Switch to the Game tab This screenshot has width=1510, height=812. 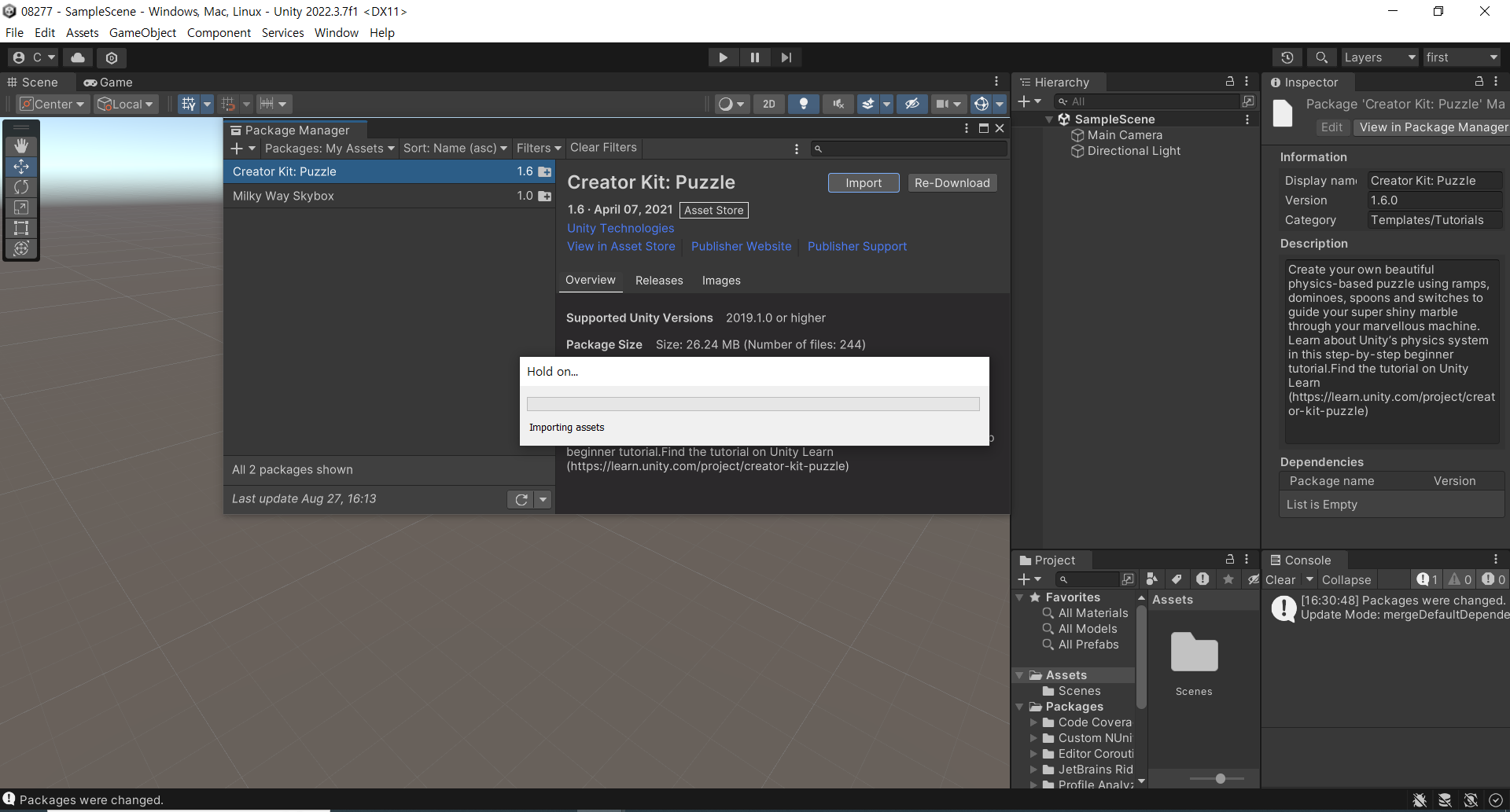click(x=108, y=83)
